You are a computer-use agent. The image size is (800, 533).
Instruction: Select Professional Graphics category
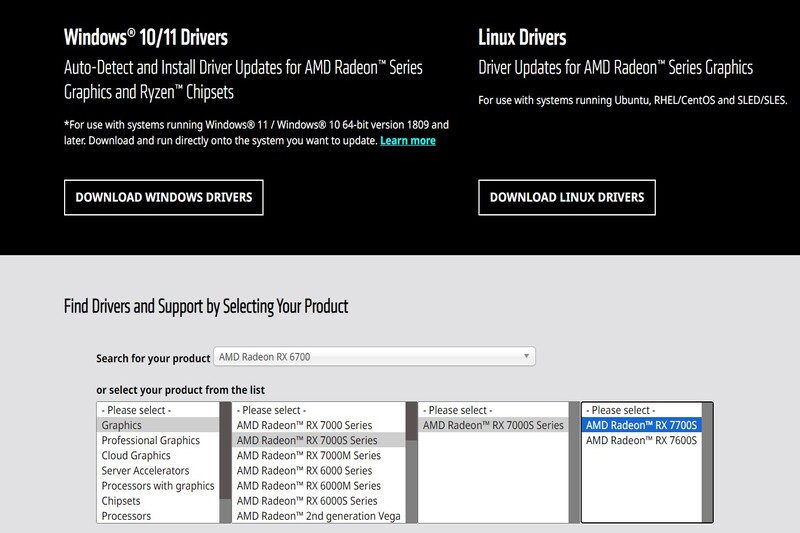tap(158, 440)
